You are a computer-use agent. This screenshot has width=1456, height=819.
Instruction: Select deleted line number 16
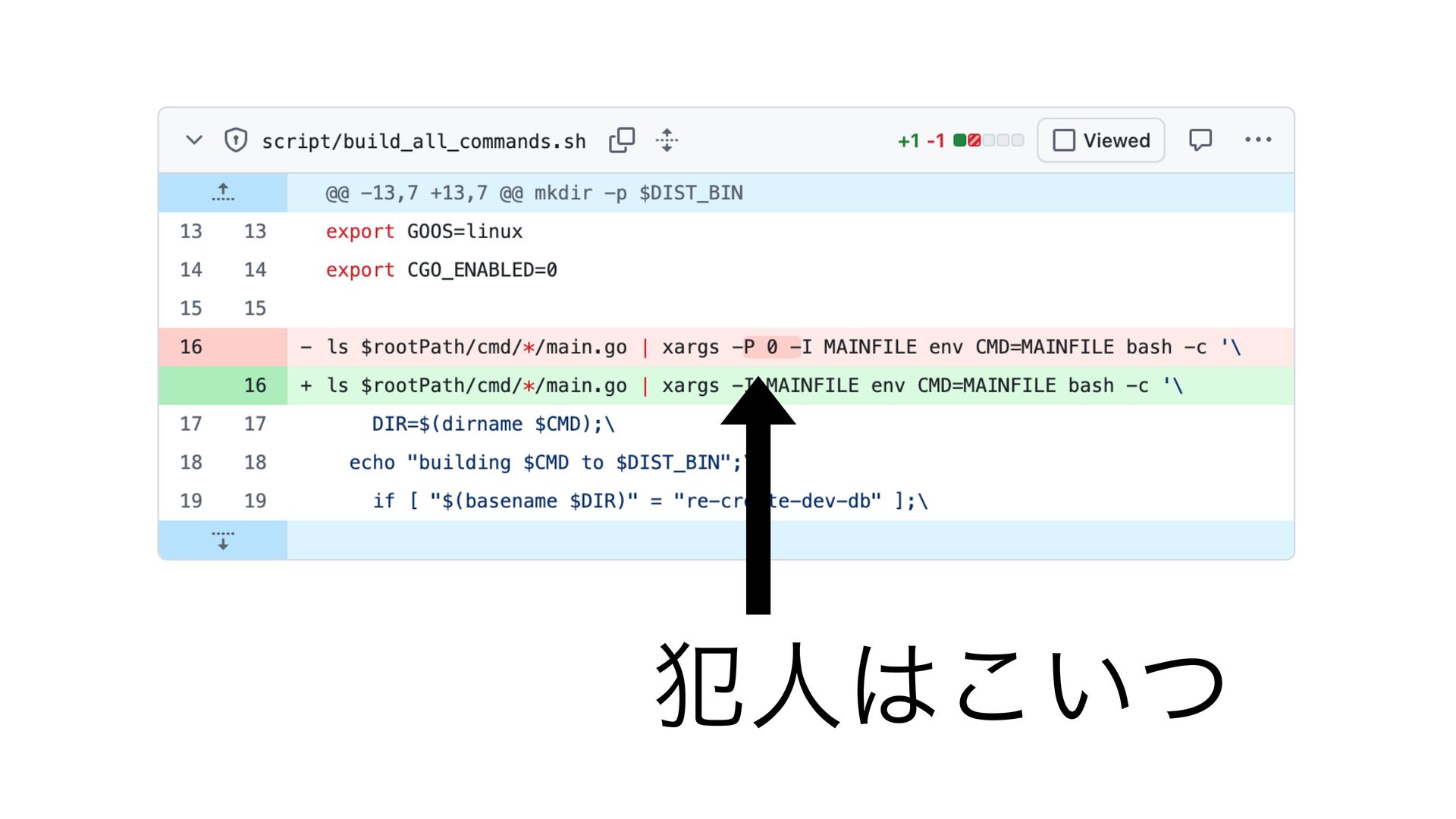tap(191, 347)
